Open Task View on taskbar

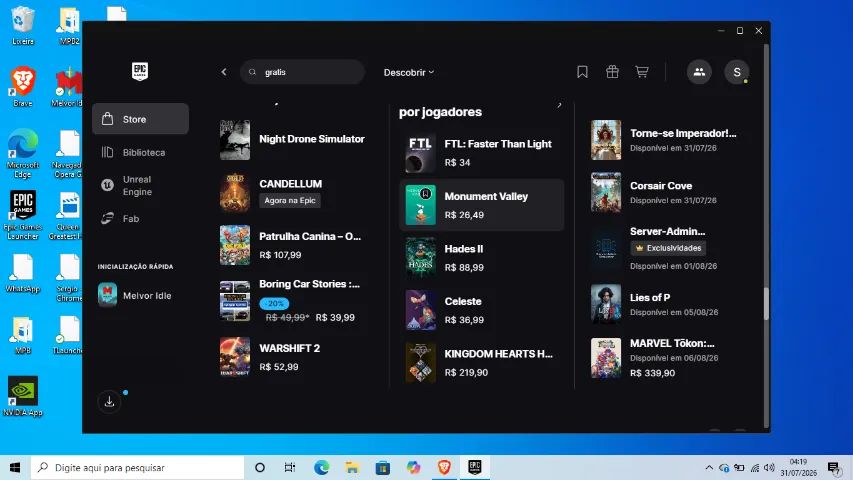(289, 467)
